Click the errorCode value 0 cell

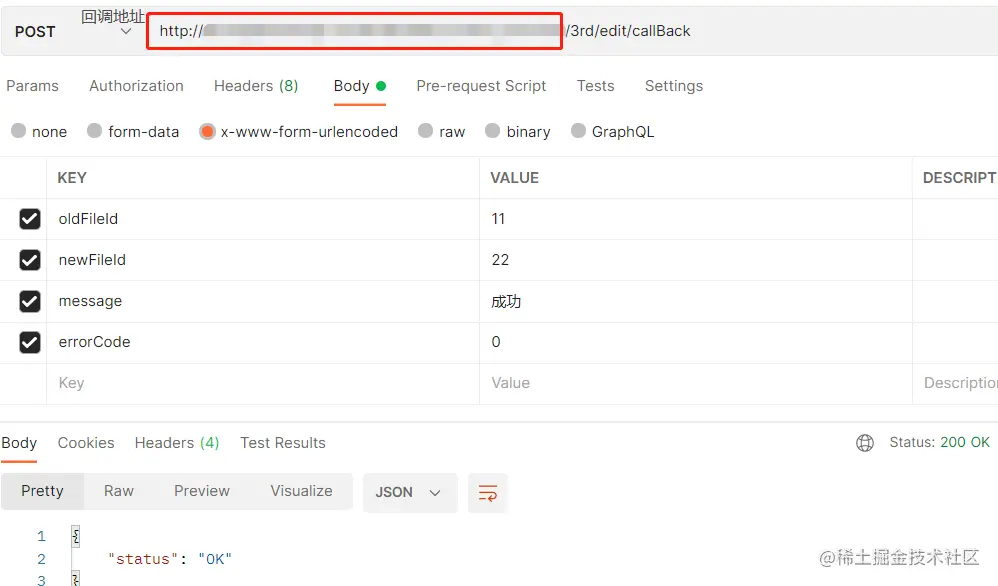click(696, 342)
